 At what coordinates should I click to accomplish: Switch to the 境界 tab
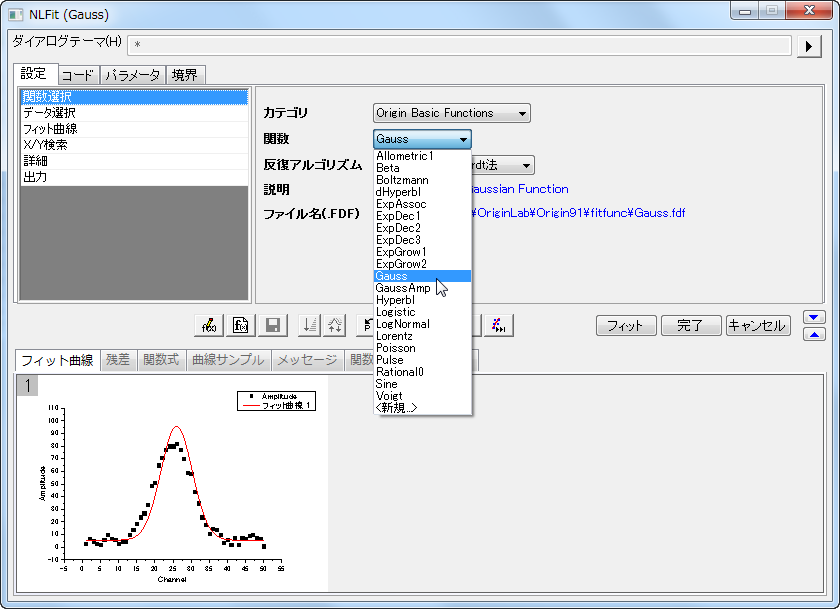pos(185,75)
